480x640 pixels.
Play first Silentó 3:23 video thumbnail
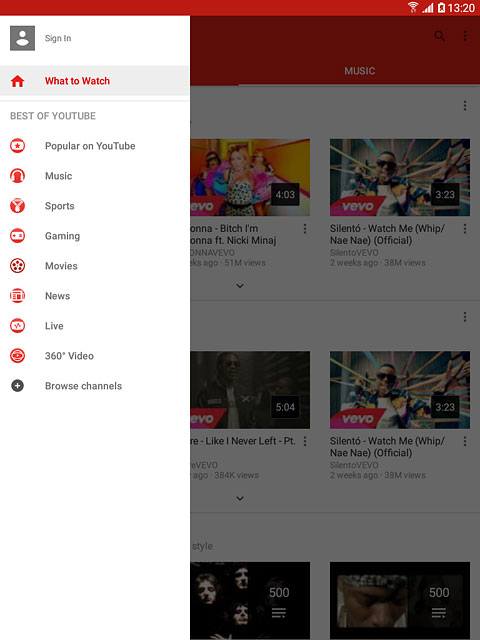tap(400, 177)
